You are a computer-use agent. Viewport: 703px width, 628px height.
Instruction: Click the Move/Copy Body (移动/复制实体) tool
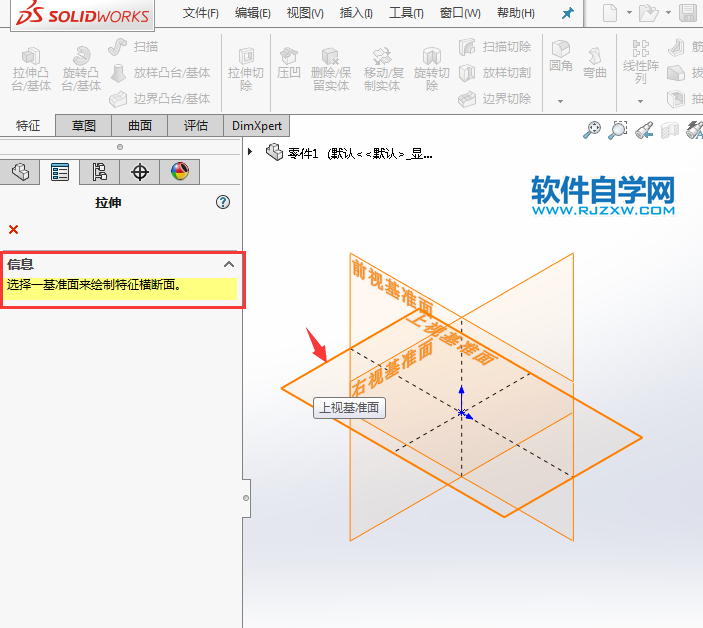[x=383, y=69]
